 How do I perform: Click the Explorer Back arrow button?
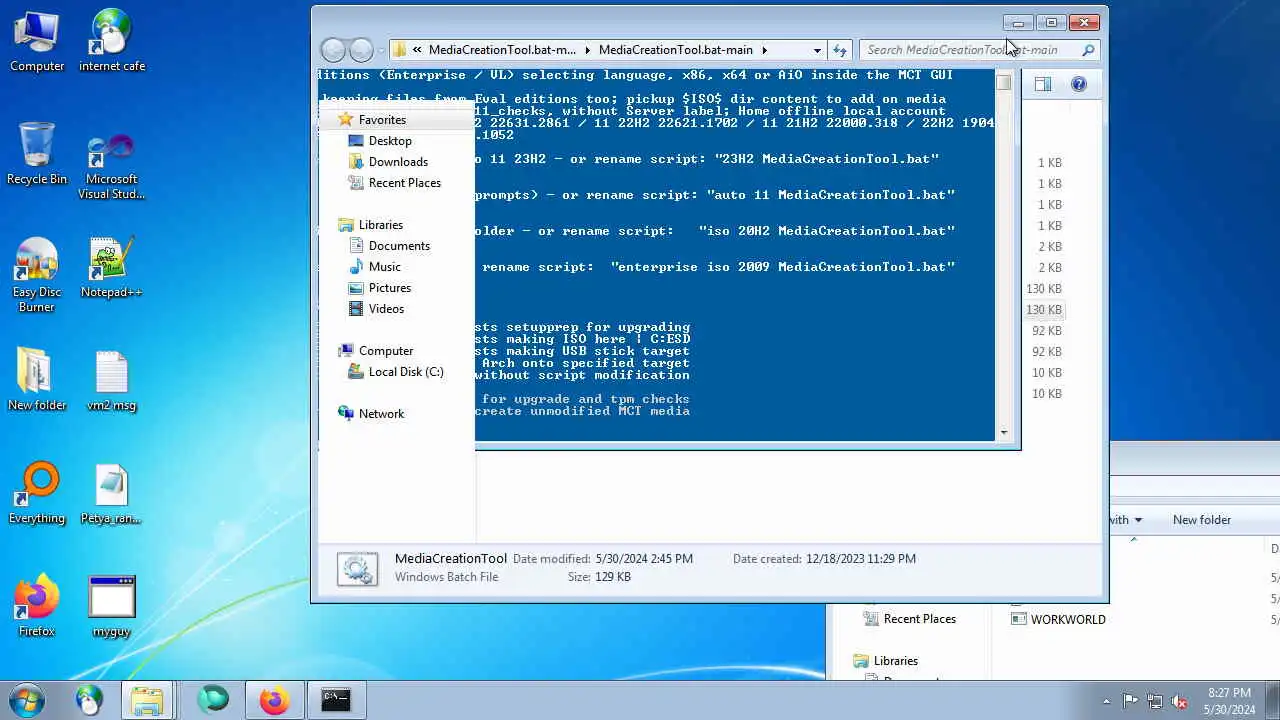point(333,49)
